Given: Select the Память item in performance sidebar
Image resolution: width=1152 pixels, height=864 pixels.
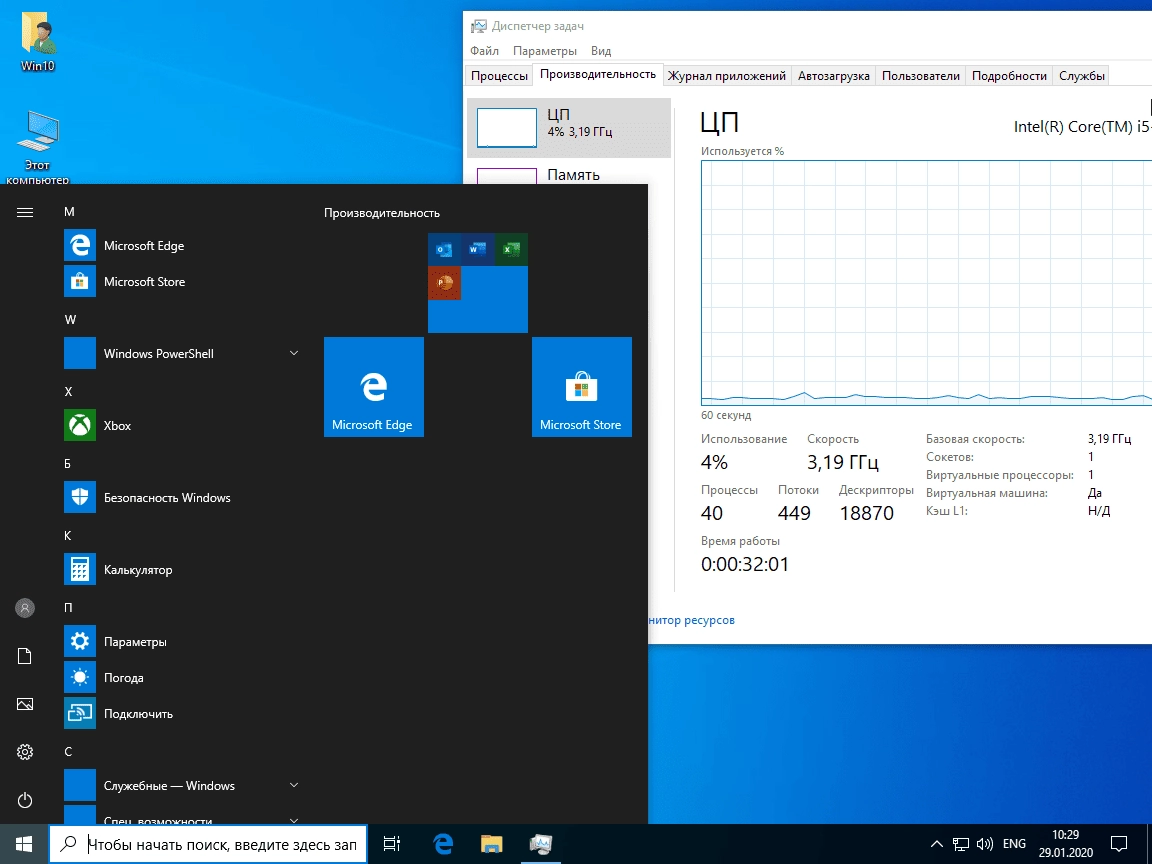Looking at the screenshot, I should (569, 175).
